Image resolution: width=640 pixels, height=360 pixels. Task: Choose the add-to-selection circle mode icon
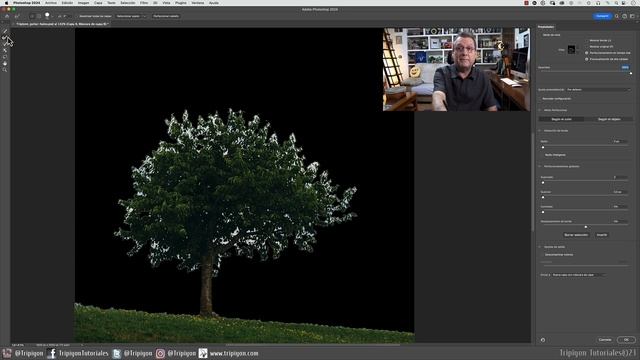32,16
